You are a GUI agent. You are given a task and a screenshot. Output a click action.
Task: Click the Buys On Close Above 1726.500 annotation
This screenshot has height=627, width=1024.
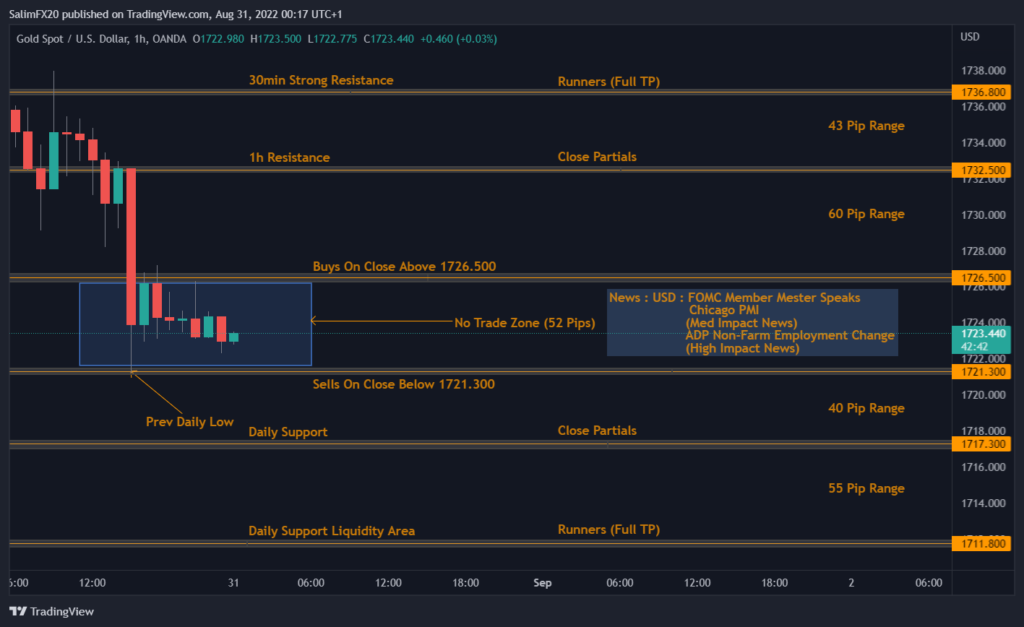[402, 267]
